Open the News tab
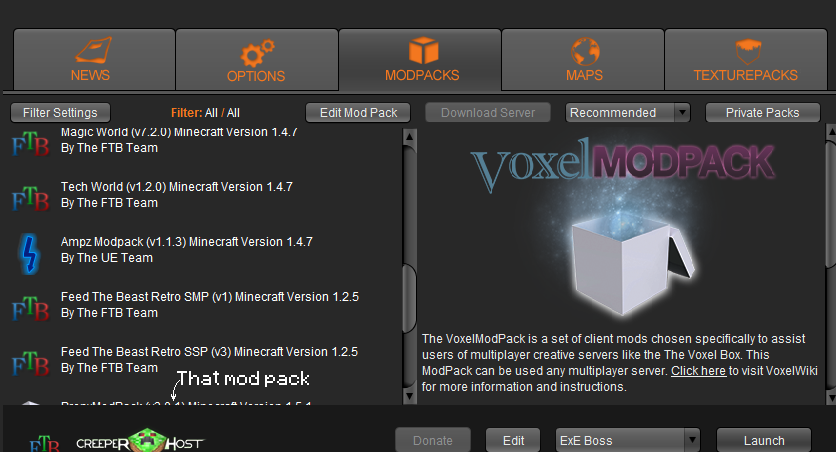 coord(94,60)
